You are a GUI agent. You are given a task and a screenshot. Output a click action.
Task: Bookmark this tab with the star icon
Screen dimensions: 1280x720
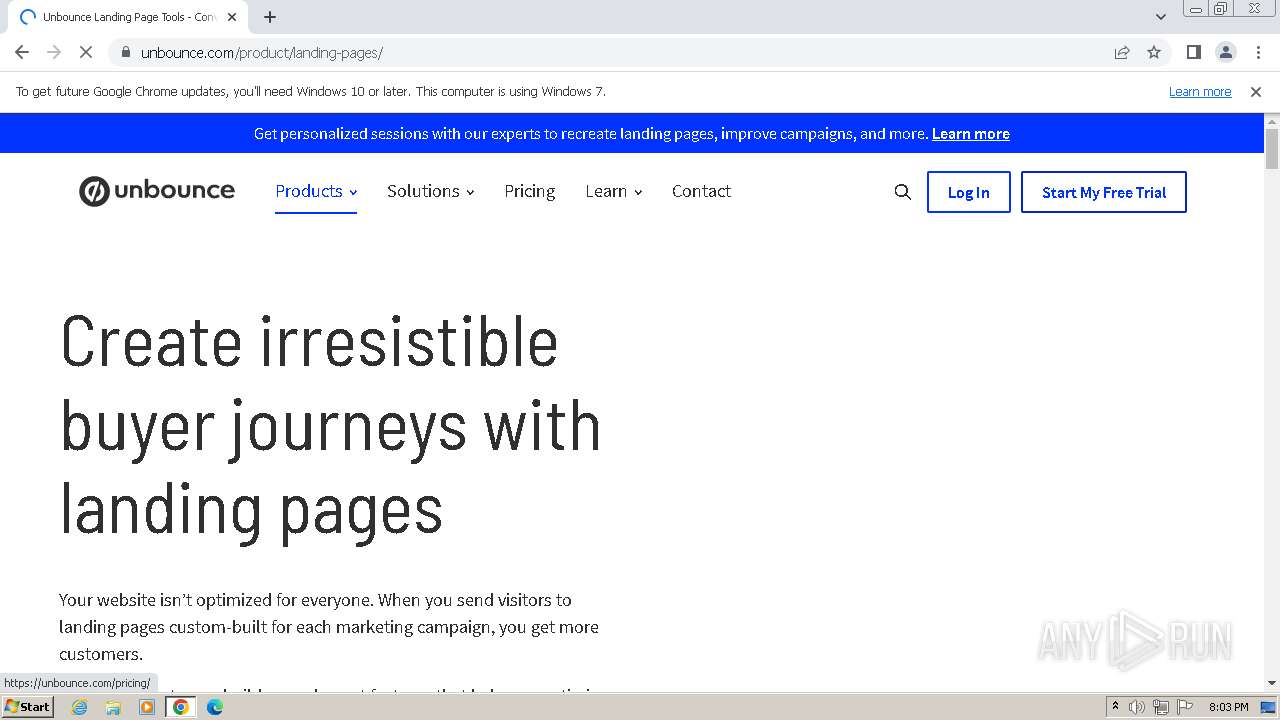[x=1154, y=52]
